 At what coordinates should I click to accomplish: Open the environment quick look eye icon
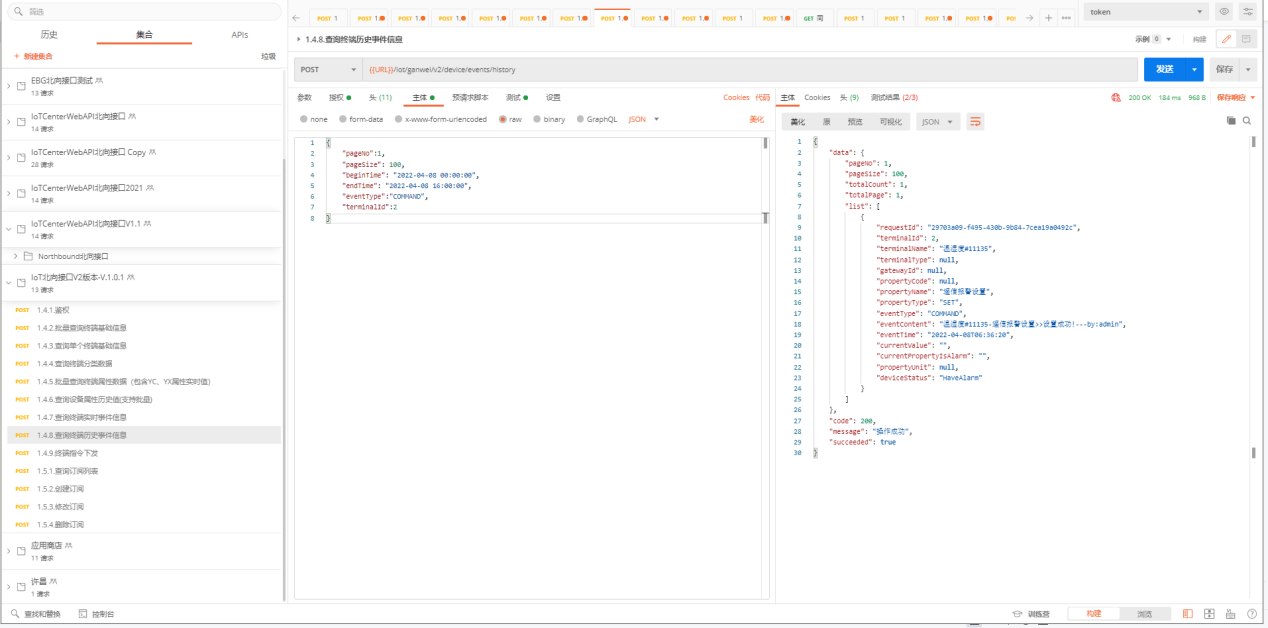pos(1223,12)
